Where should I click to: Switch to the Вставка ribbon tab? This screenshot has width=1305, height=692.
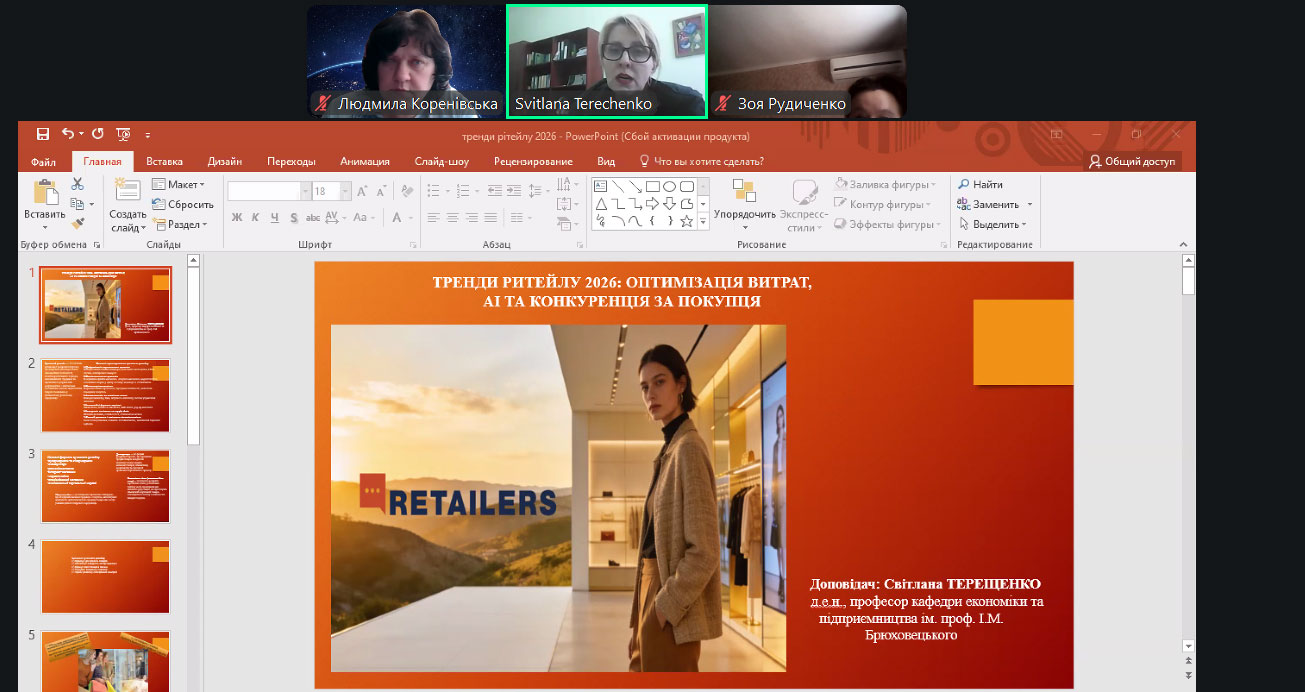click(x=164, y=161)
